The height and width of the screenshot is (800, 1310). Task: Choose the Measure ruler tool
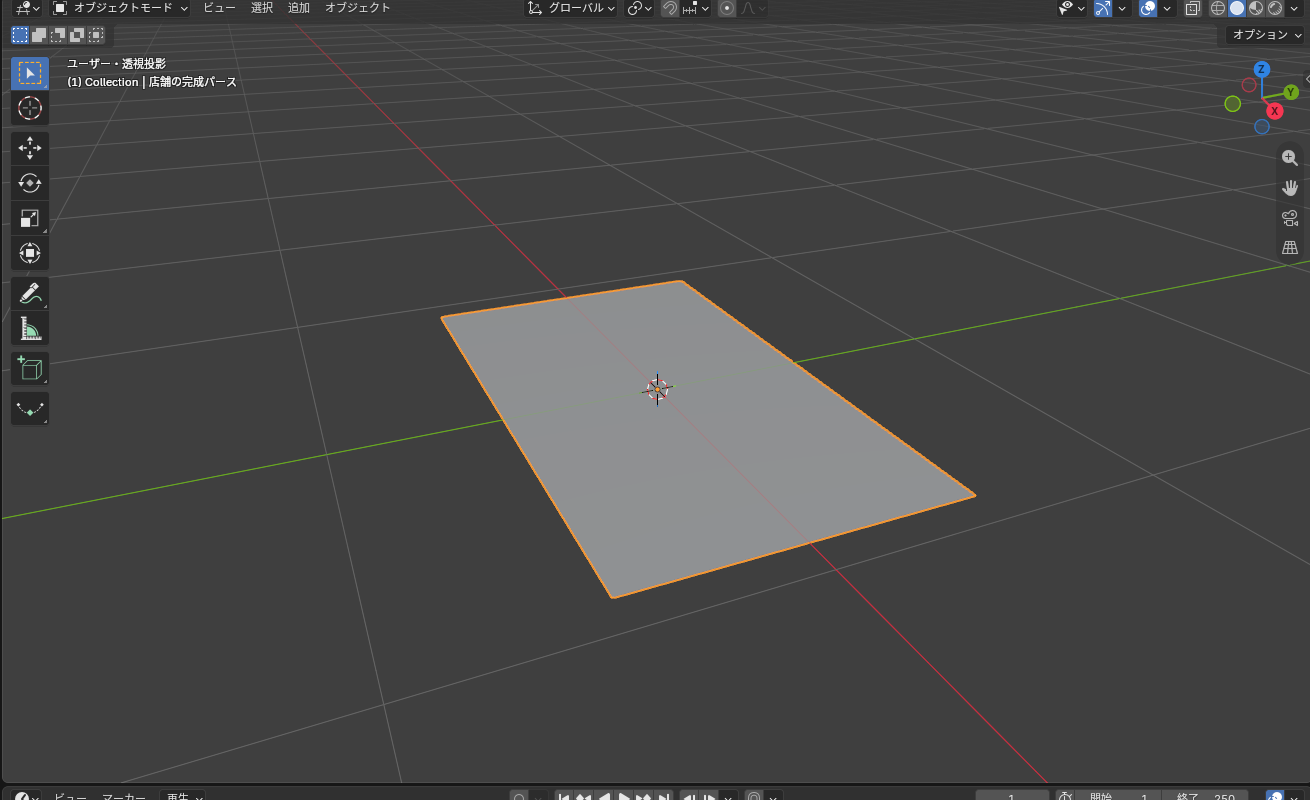tap(30, 329)
